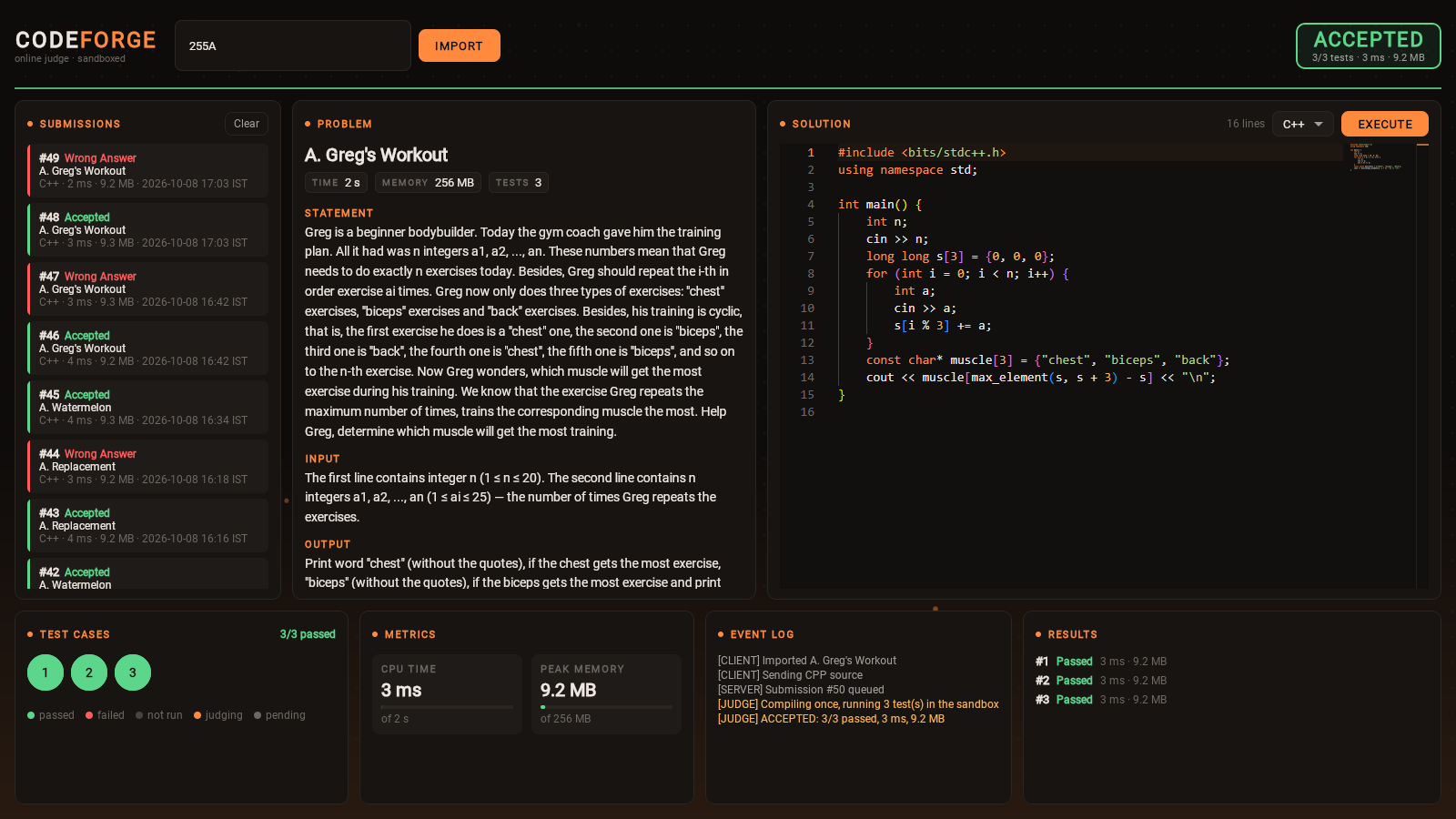Click the CPU TIME metric card
The width and height of the screenshot is (1456, 819).
tap(447, 694)
